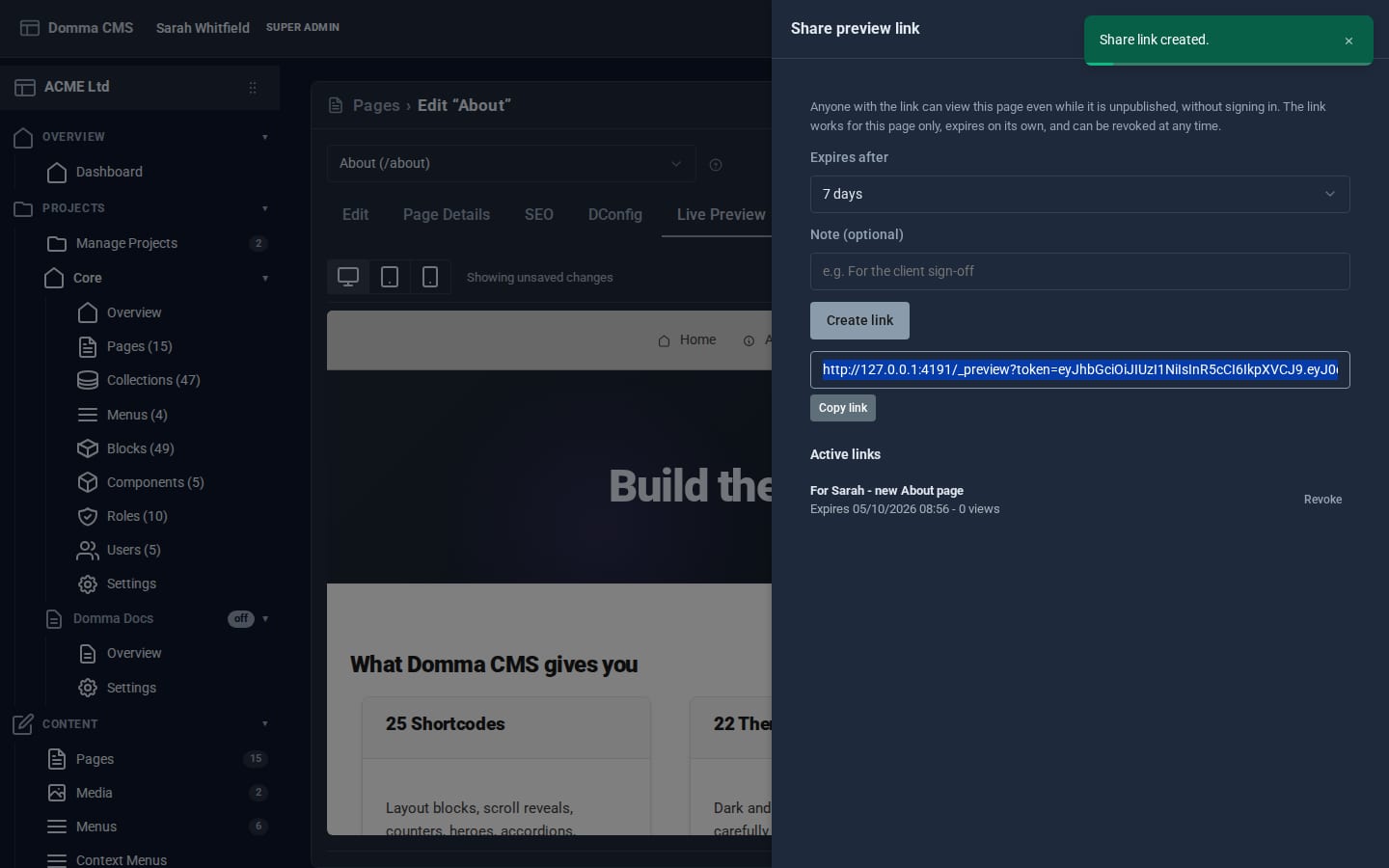This screenshot has height=868, width=1389.
Task: Click the Dashboard home icon
Action: click(x=57, y=173)
